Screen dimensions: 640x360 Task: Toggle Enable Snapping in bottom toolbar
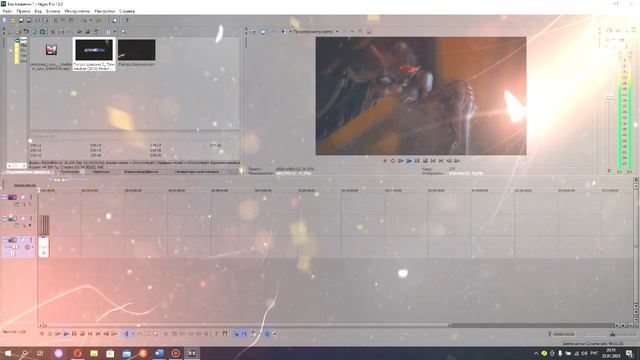pyautogui.click(x=236, y=334)
